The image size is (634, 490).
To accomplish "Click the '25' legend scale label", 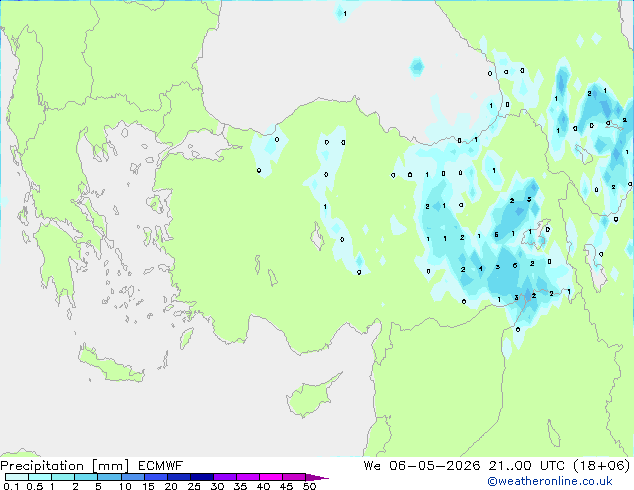I will [x=194, y=486].
